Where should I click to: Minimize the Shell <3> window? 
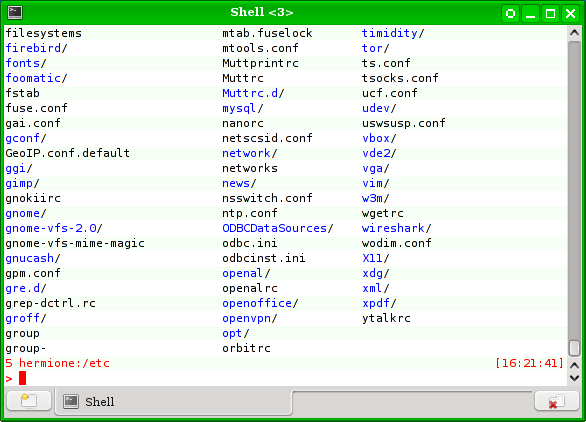(x=530, y=14)
